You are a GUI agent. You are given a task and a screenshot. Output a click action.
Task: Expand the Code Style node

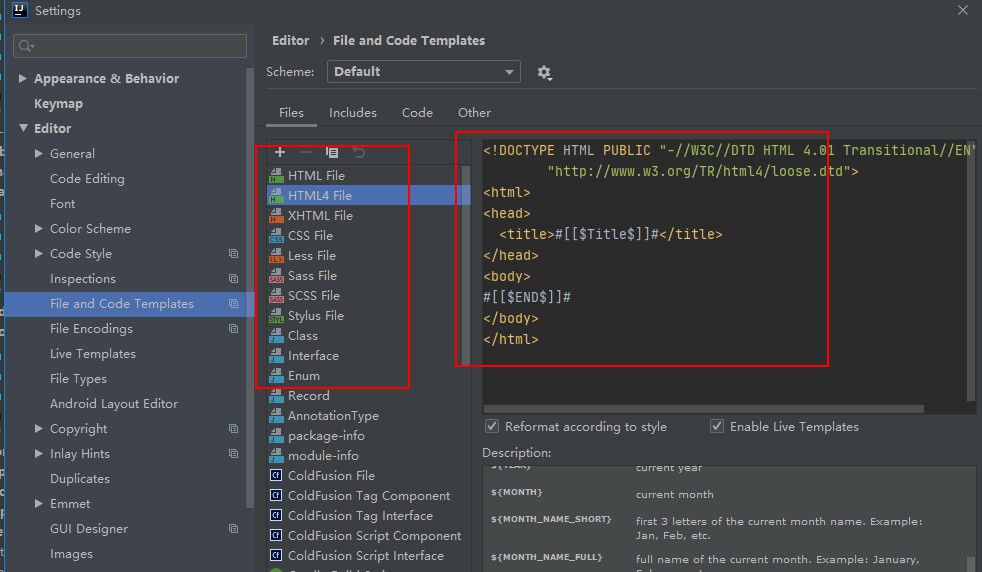tap(39, 254)
